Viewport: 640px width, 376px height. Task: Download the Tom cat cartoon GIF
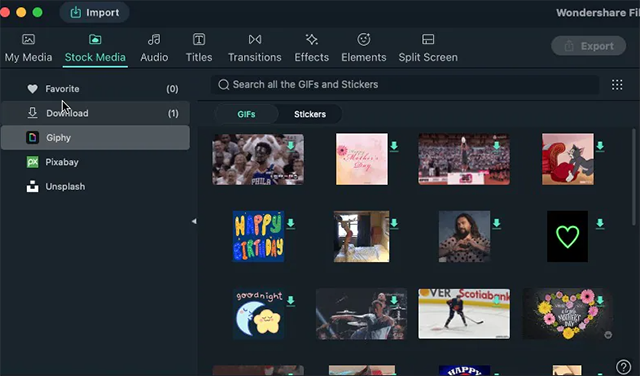point(600,146)
